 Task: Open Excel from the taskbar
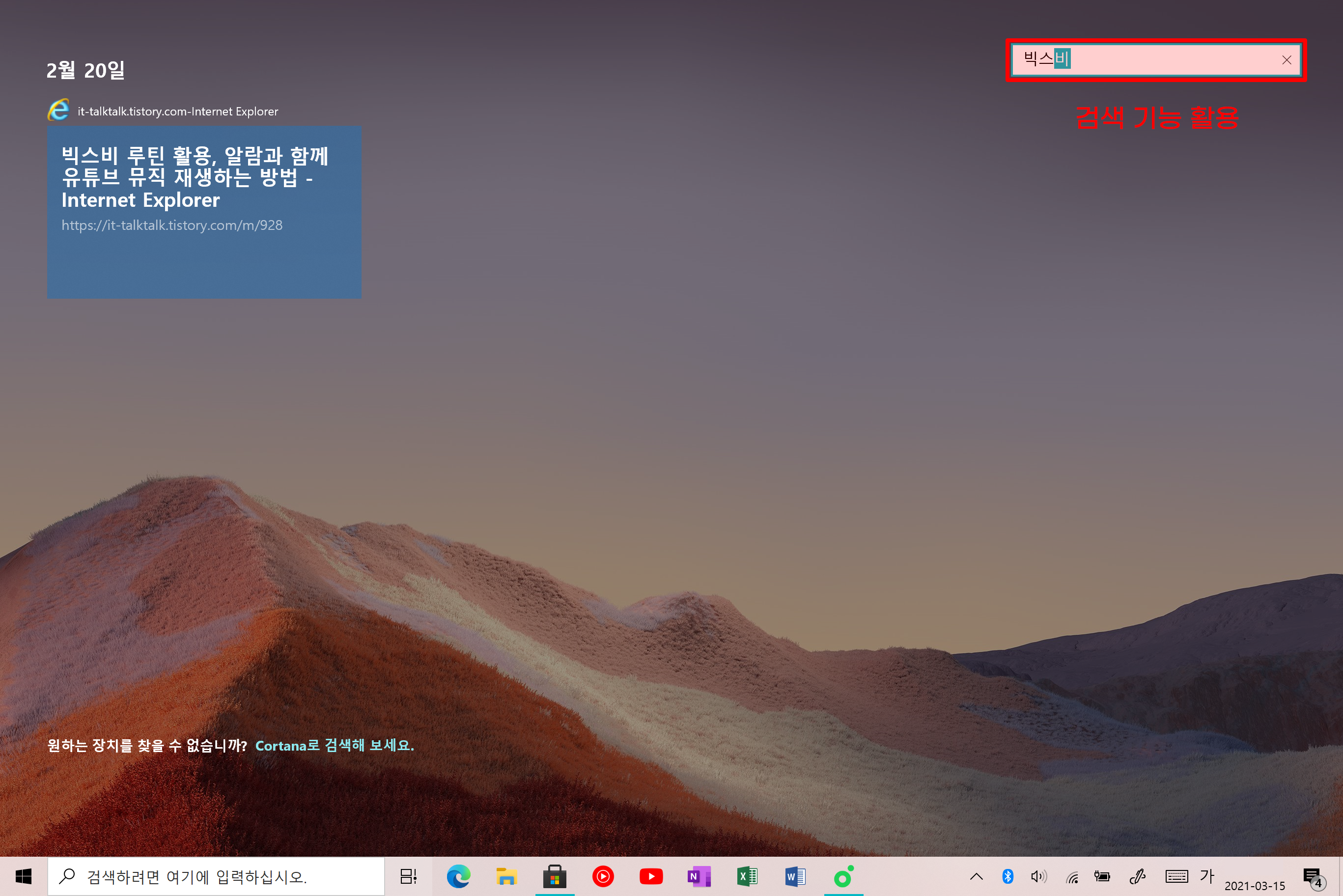(x=747, y=876)
